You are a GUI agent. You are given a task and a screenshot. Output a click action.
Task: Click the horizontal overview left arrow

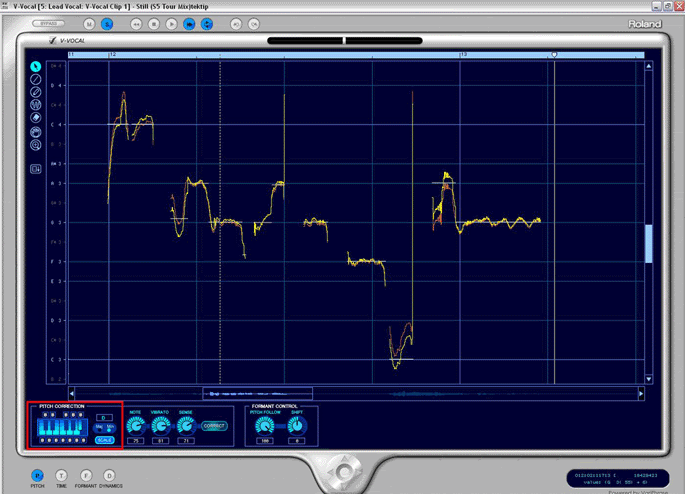(x=72, y=394)
